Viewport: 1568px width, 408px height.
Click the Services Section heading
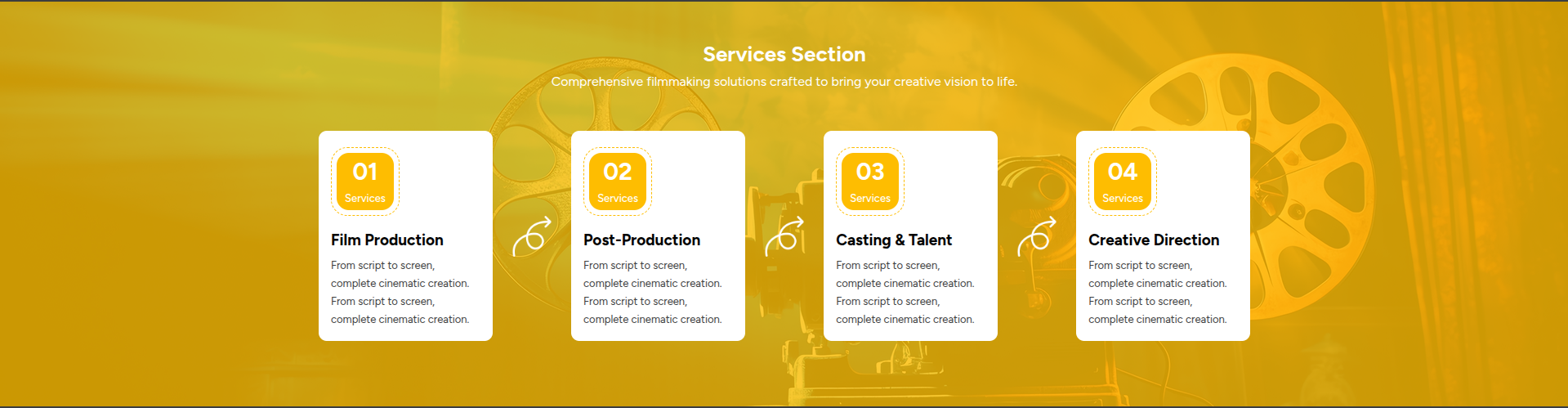point(784,54)
